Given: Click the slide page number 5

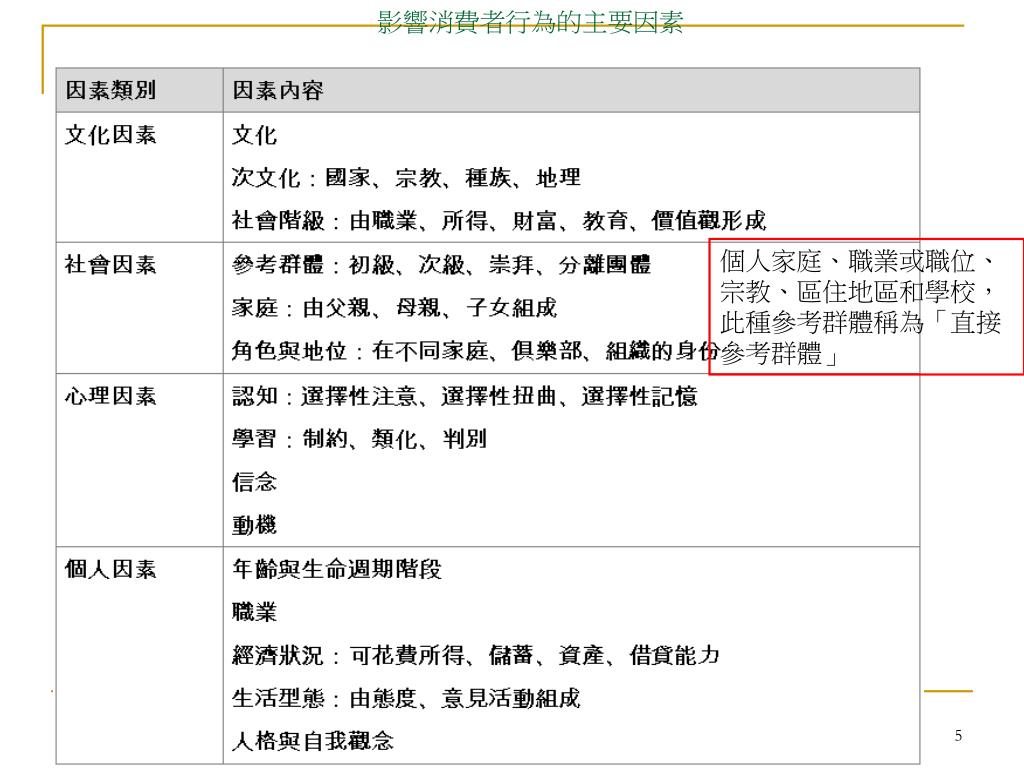Looking at the screenshot, I should (958, 735).
